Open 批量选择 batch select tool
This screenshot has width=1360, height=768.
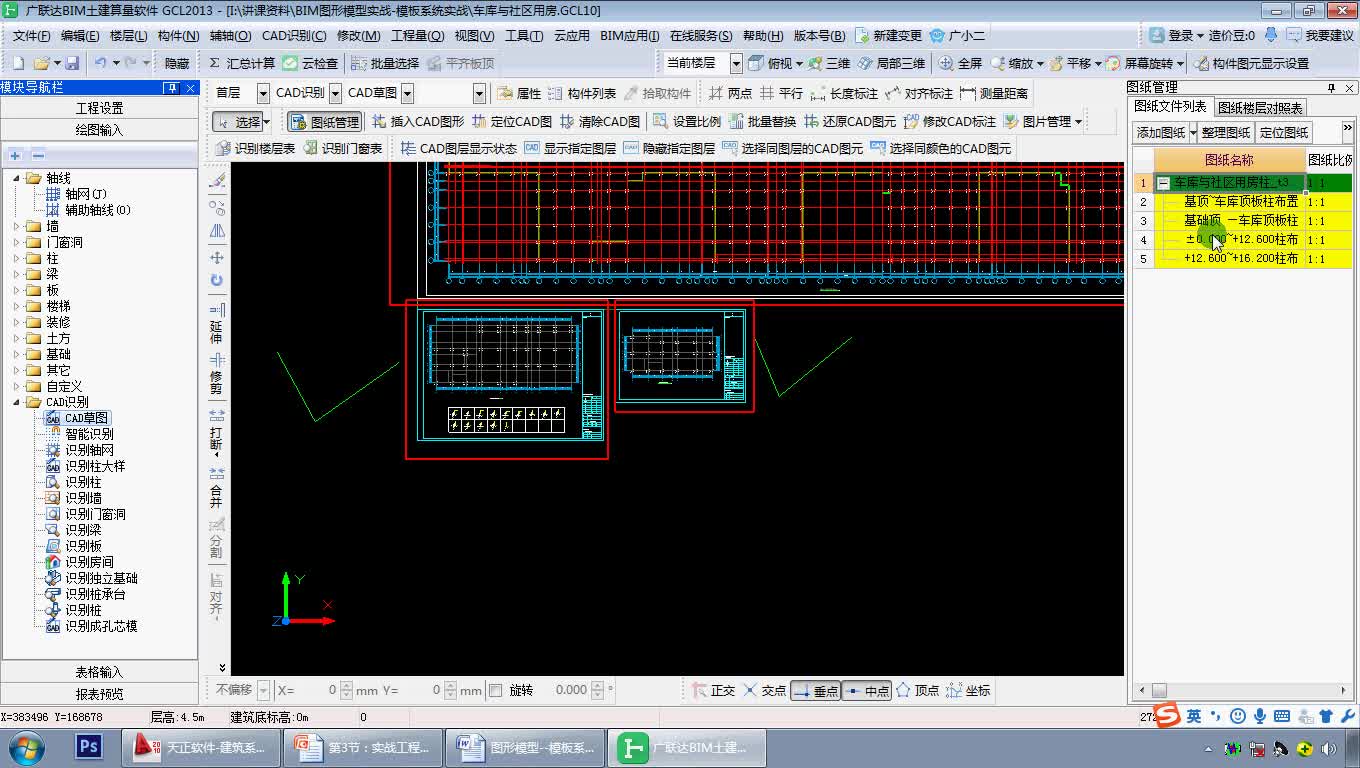[x=385, y=63]
